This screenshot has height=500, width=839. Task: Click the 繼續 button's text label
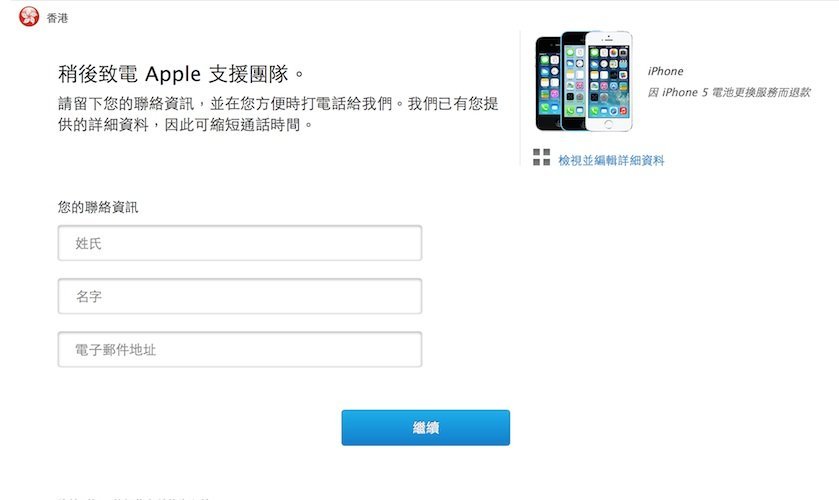(426, 428)
